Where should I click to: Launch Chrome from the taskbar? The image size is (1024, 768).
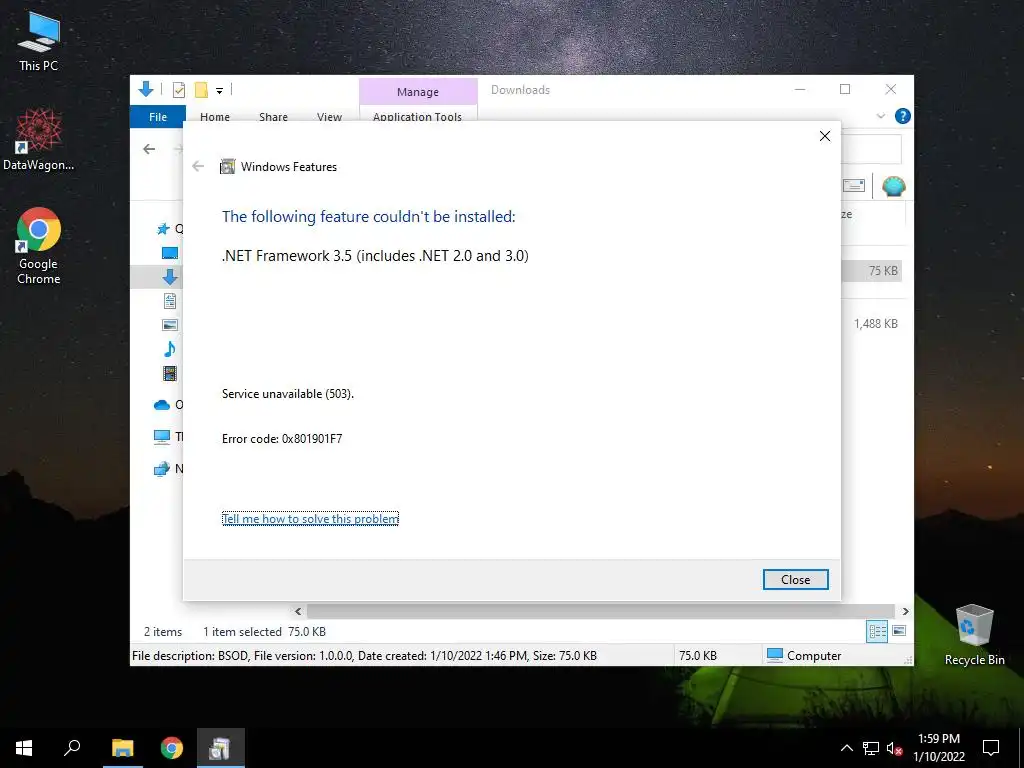coord(172,748)
